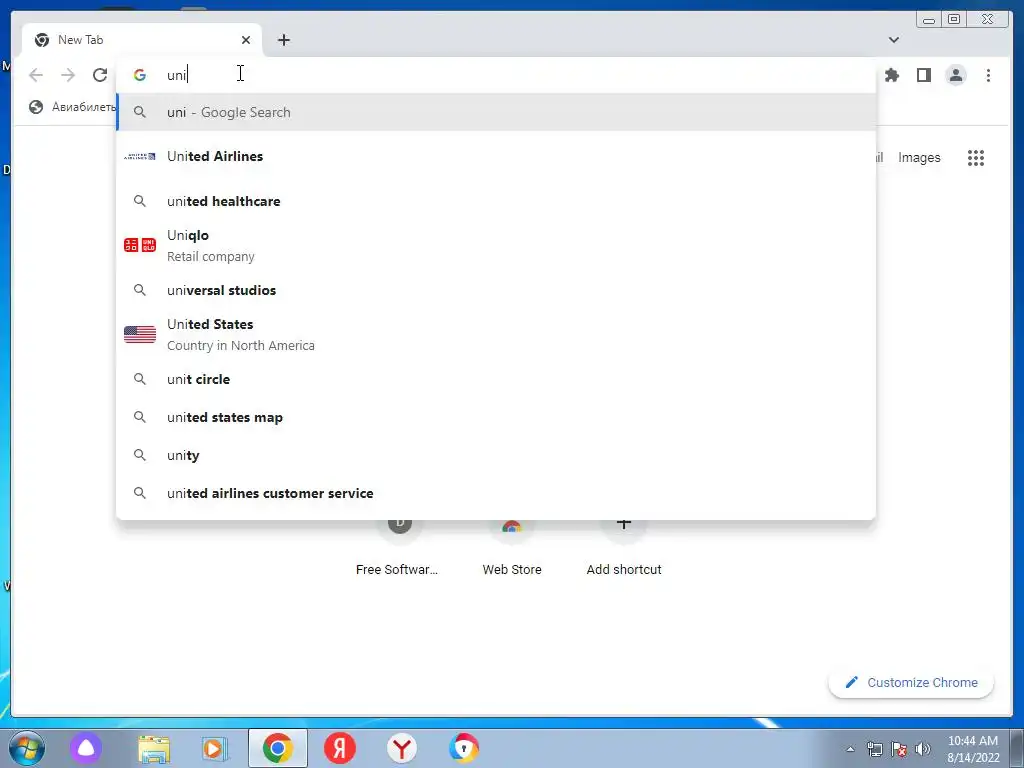Select the 'unit circle' suggestion
The height and width of the screenshot is (768, 1024).
click(x=496, y=379)
